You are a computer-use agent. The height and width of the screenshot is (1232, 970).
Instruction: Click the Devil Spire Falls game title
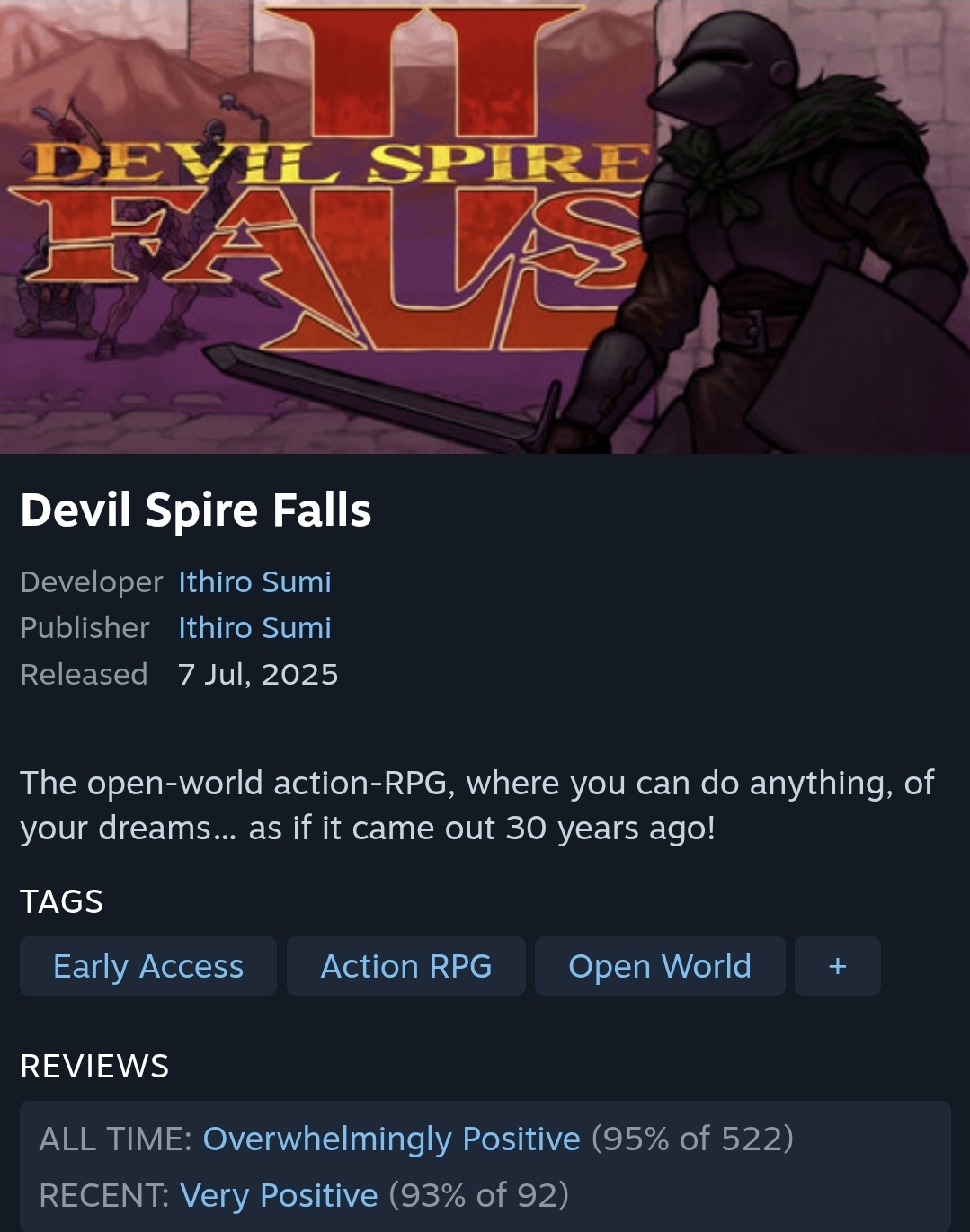[196, 510]
